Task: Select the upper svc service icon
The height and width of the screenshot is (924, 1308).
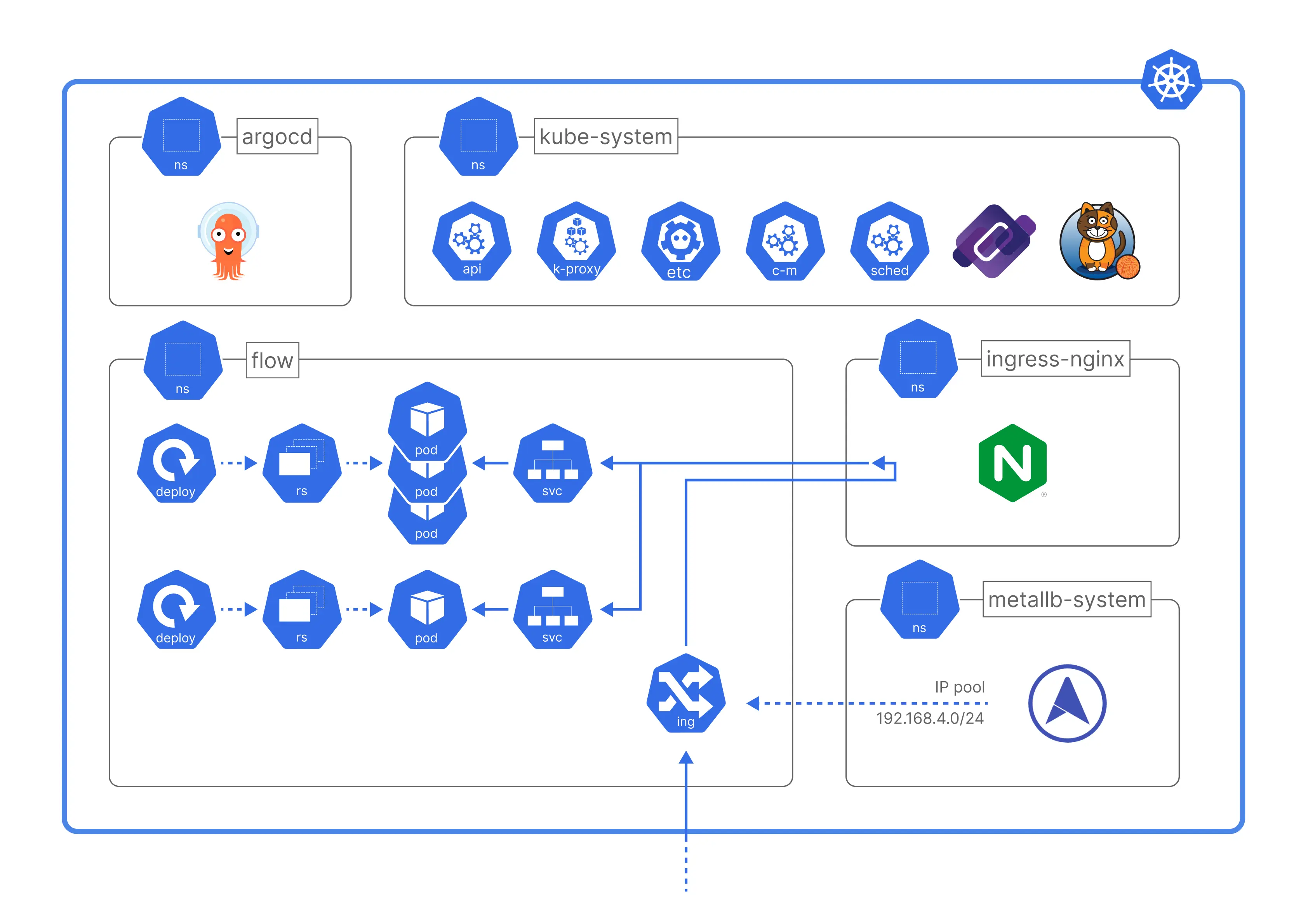Action: [x=553, y=463]
